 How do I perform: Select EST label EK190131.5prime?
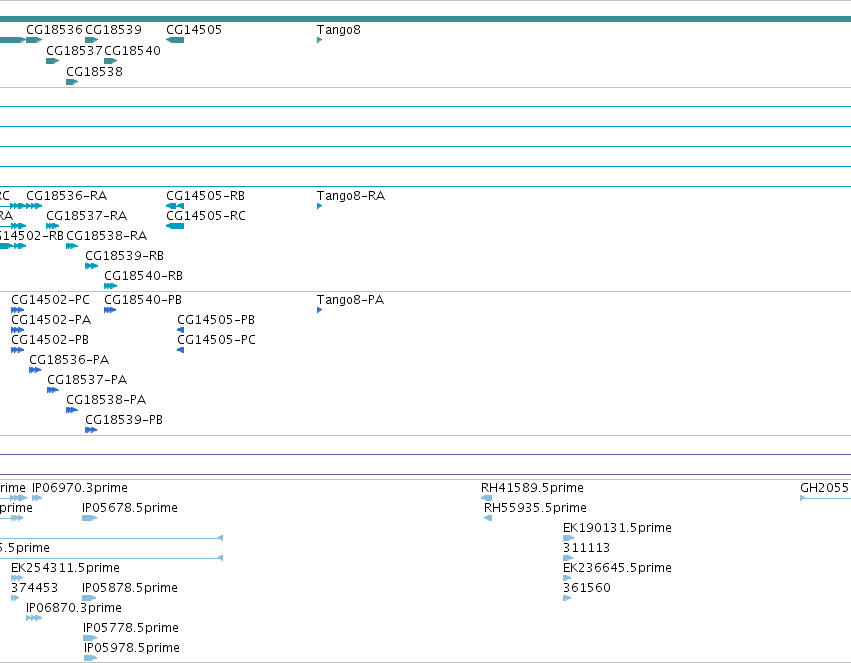point(617,528)
